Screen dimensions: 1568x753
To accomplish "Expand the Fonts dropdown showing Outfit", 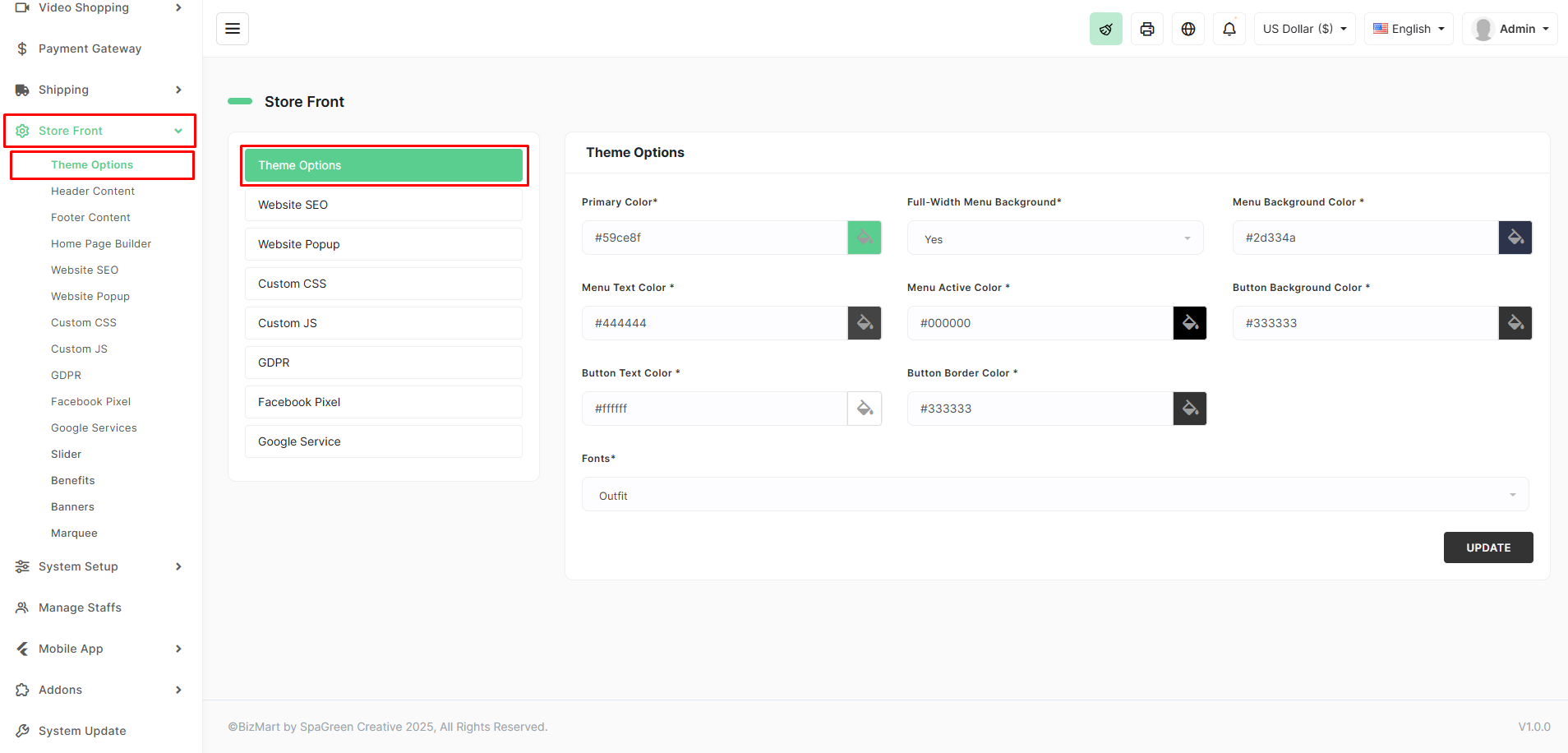I will click(1054, 495).
